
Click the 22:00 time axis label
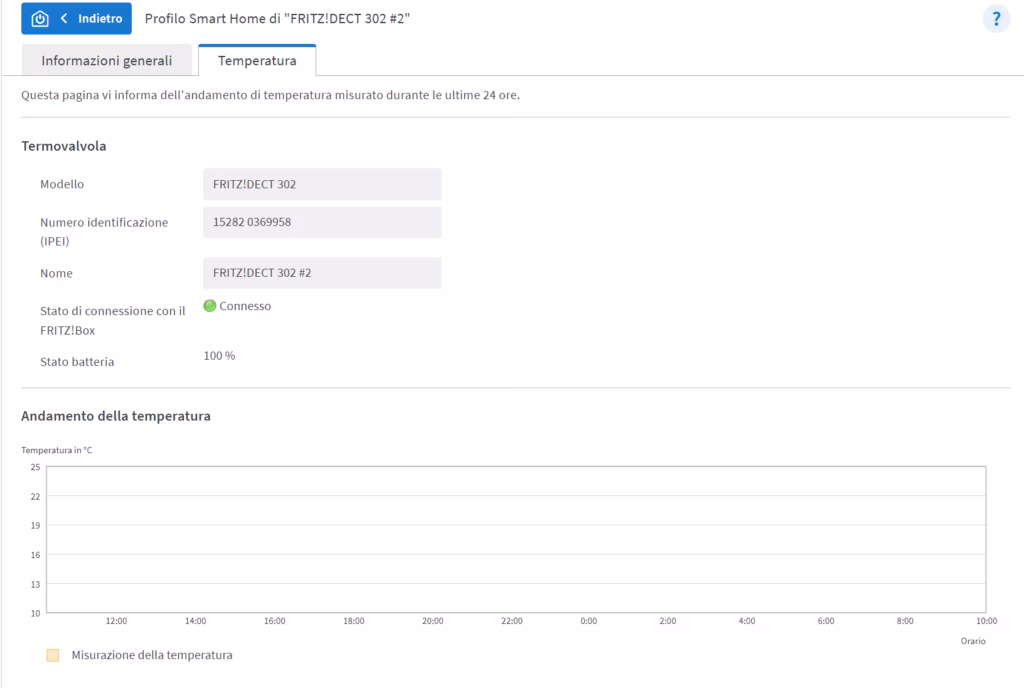pos(511,621)
